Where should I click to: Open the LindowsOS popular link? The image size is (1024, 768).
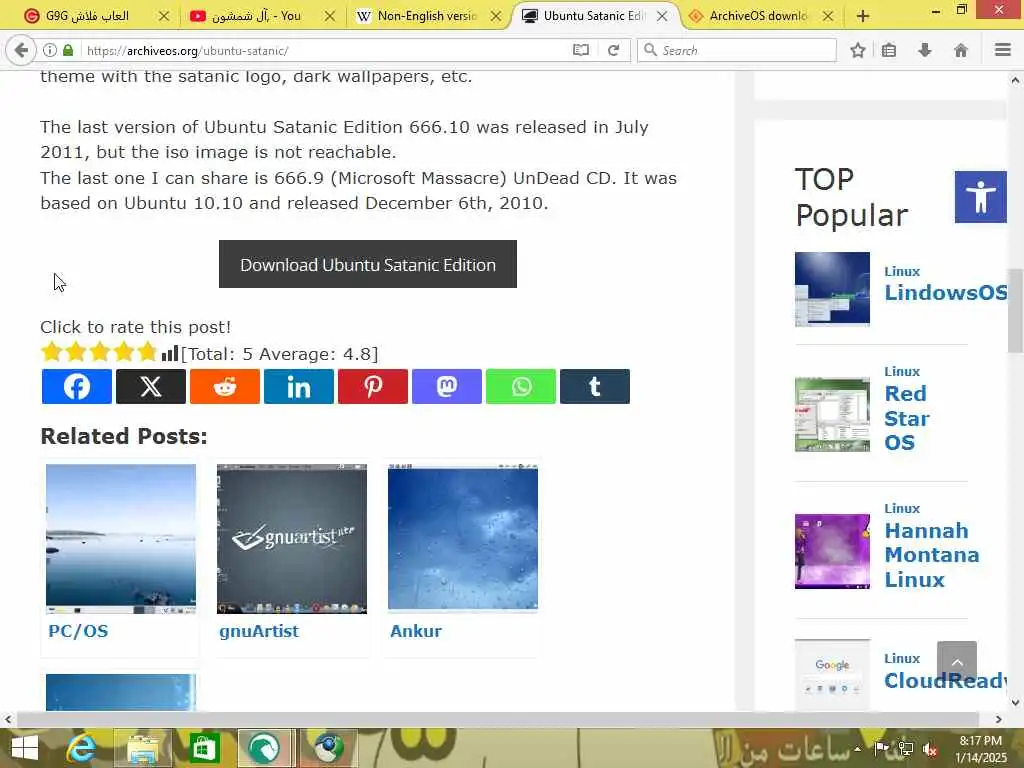click(945, 292)
